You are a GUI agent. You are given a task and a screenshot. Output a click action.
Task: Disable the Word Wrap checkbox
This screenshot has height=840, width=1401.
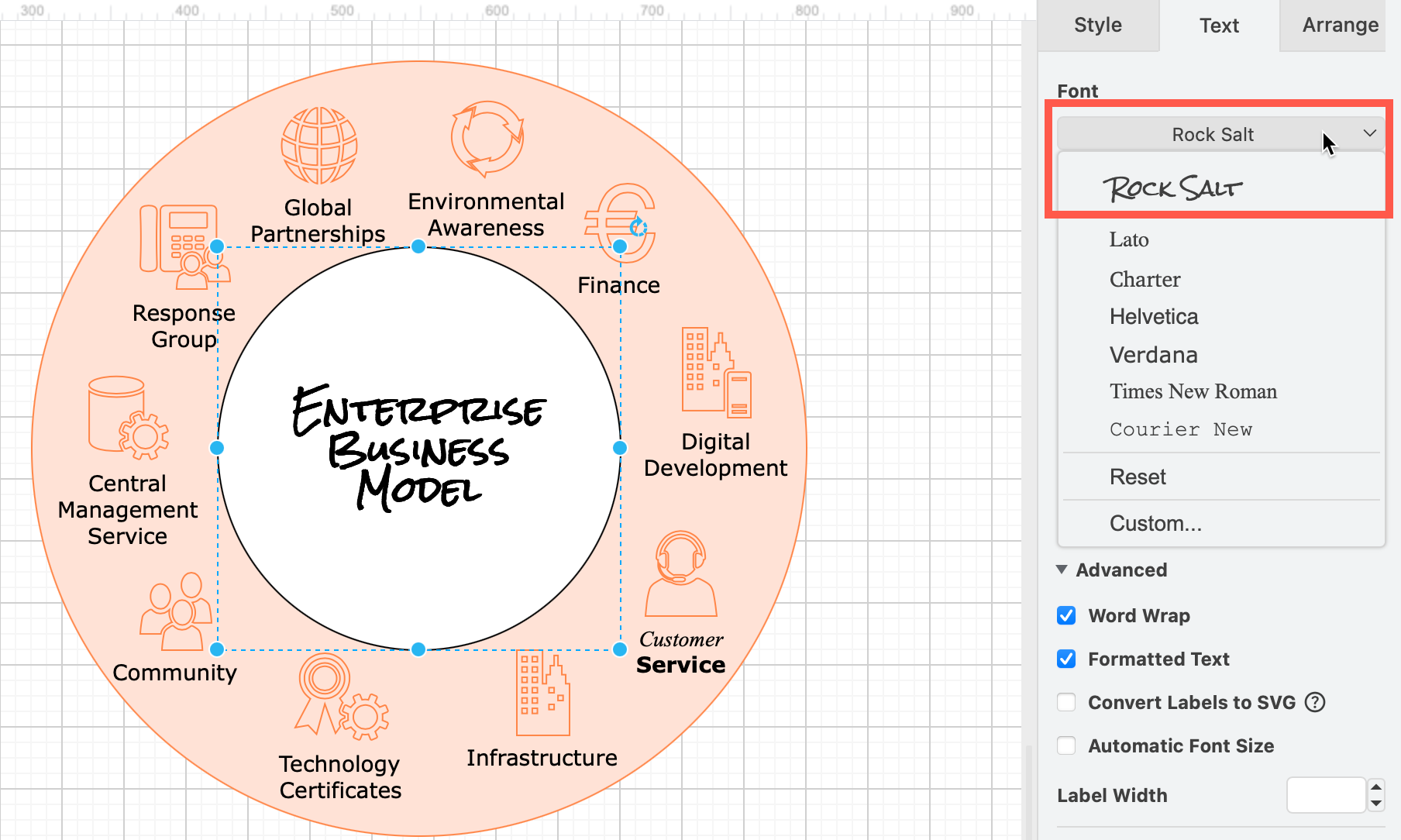click(x=1066, y=615)
